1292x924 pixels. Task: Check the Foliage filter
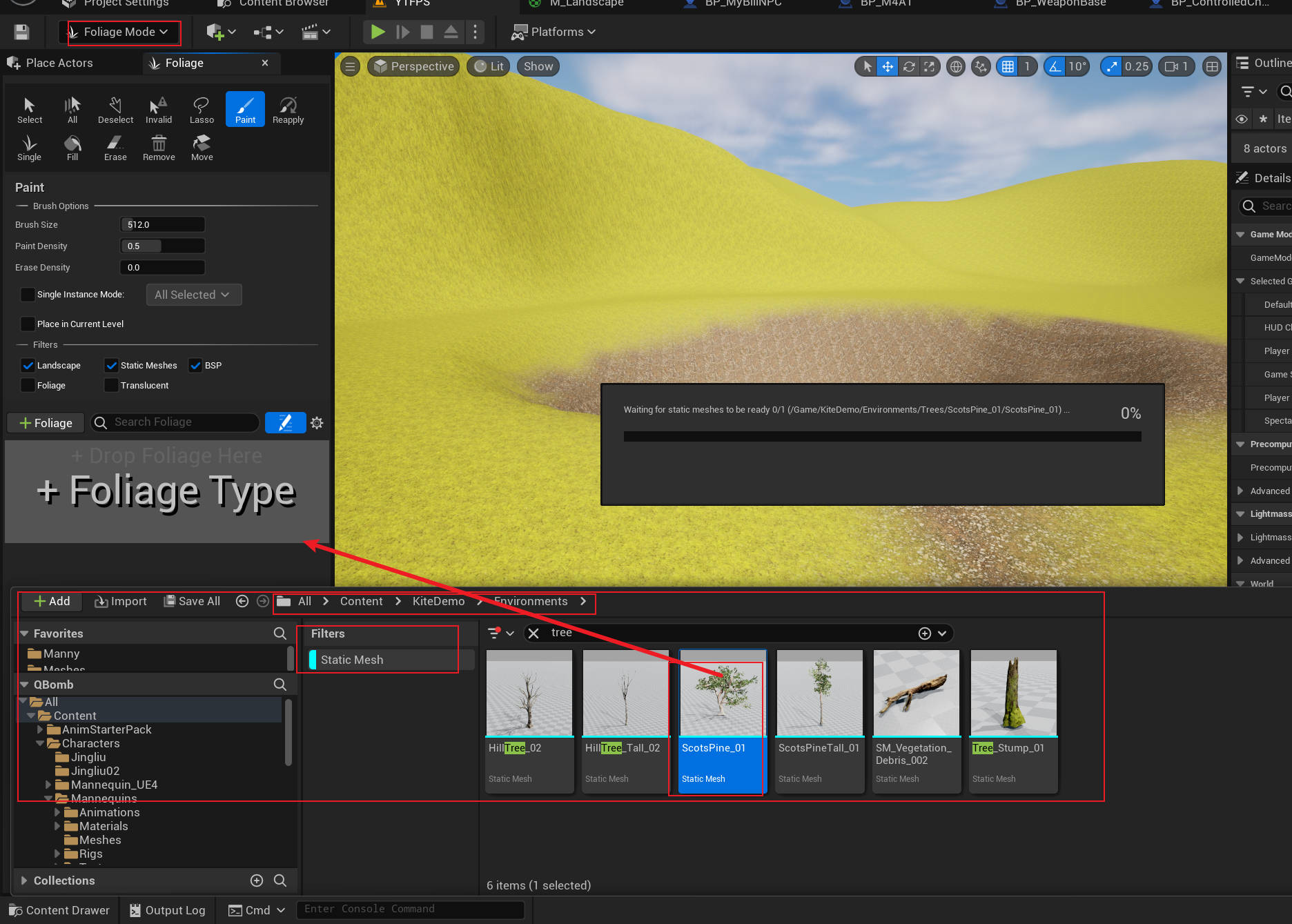tap(28, 385)
